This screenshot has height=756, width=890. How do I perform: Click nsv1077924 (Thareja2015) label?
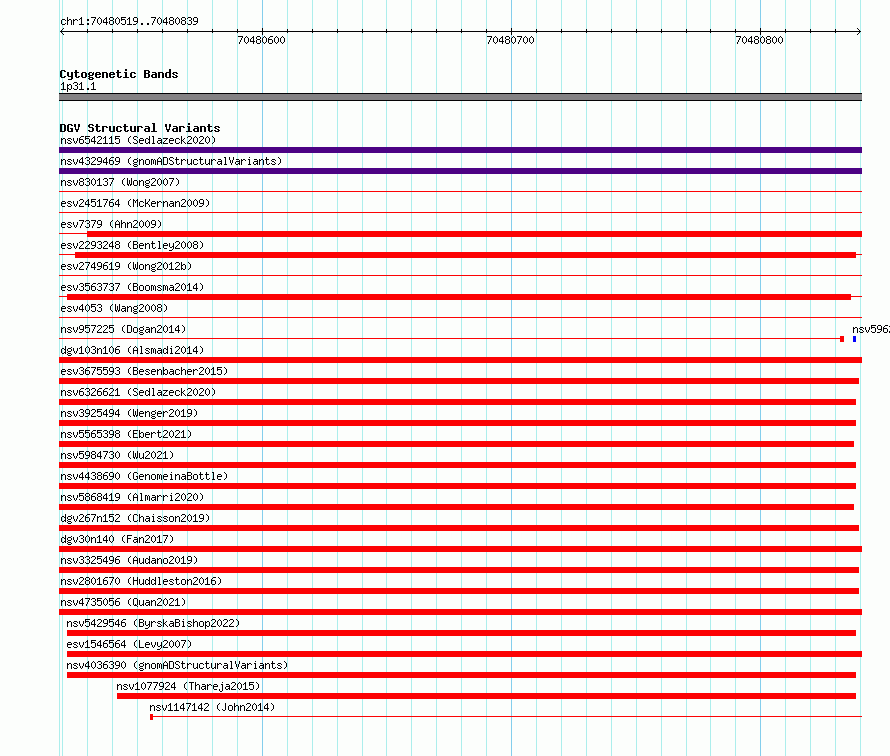(x=188, y=686)
